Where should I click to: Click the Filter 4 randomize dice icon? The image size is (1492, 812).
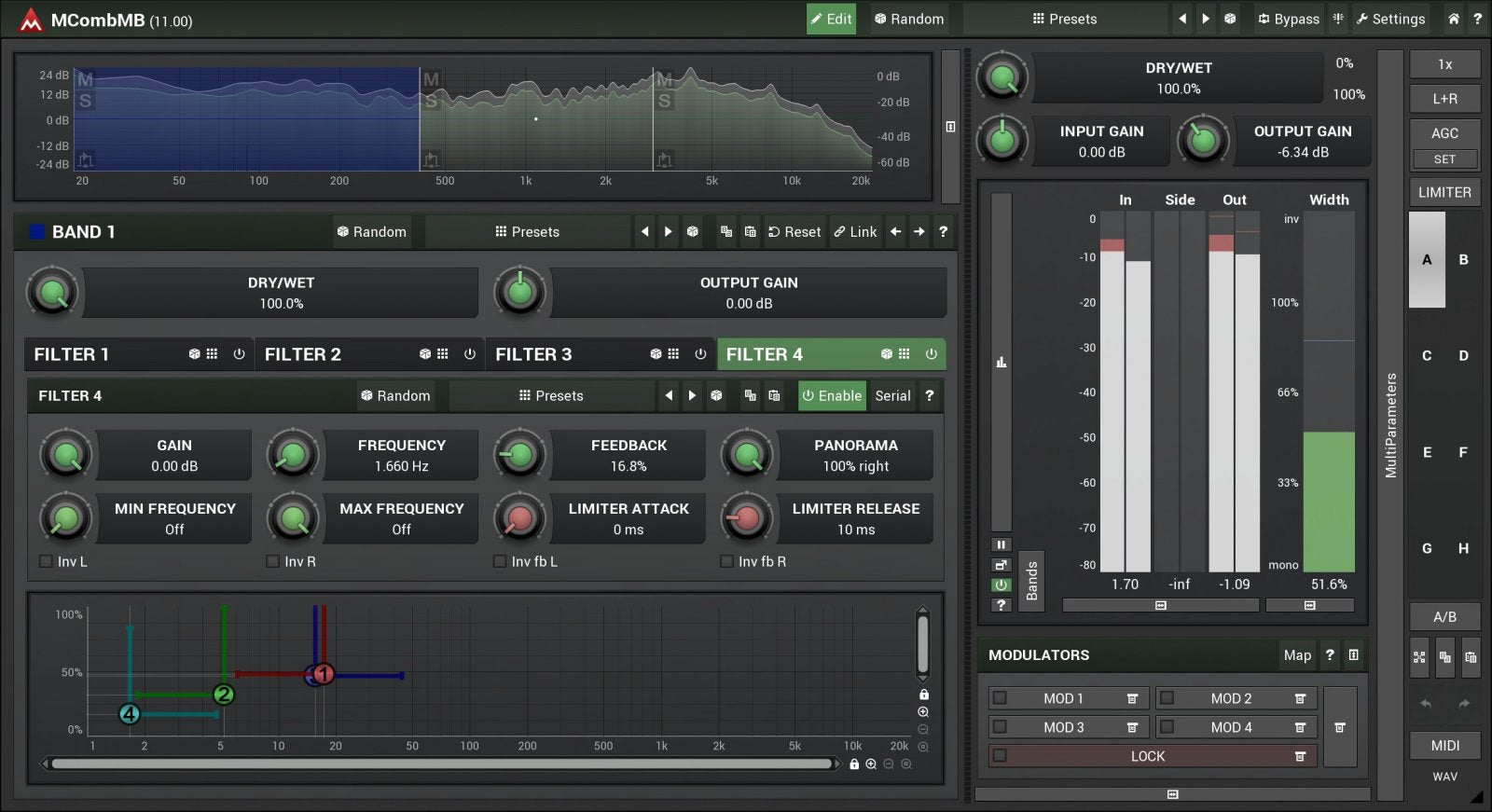(886, 354)
